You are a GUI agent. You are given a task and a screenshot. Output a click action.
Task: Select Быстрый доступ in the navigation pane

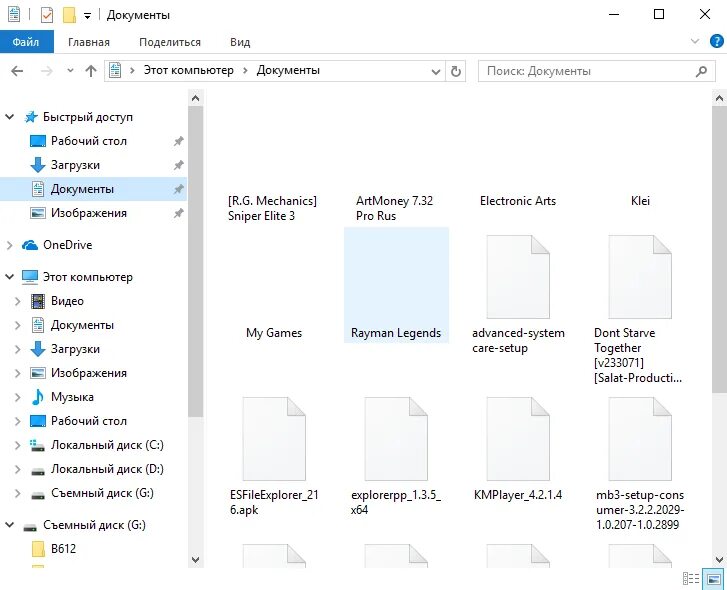[88, 117]
